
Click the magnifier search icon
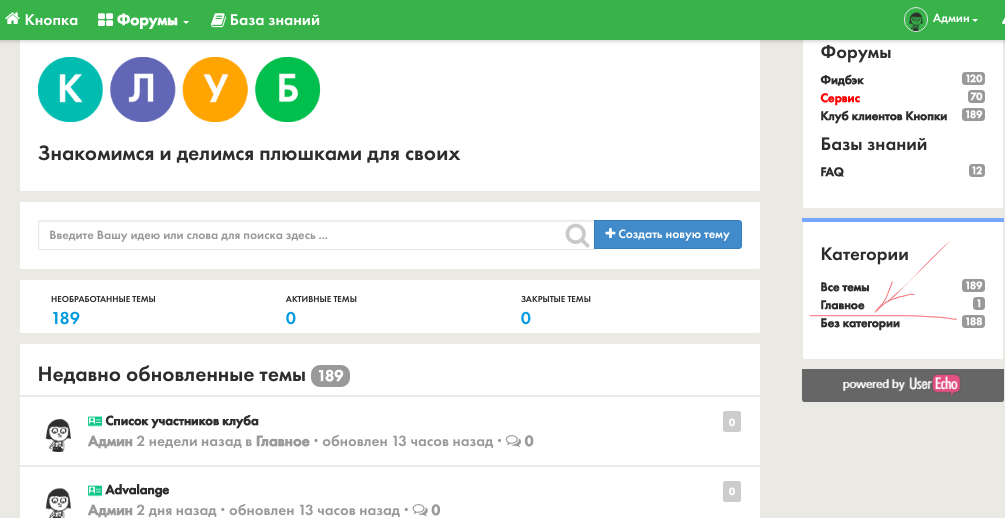(x=577, y=235)
